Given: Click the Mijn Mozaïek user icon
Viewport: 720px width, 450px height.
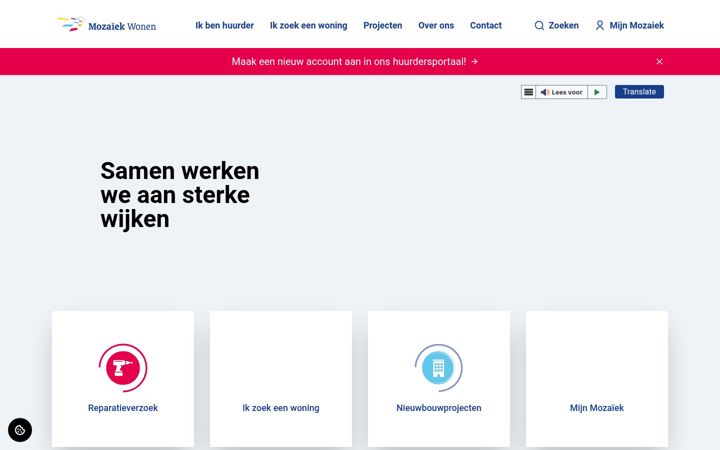Looking at the screenshot, I should [600, 25].
